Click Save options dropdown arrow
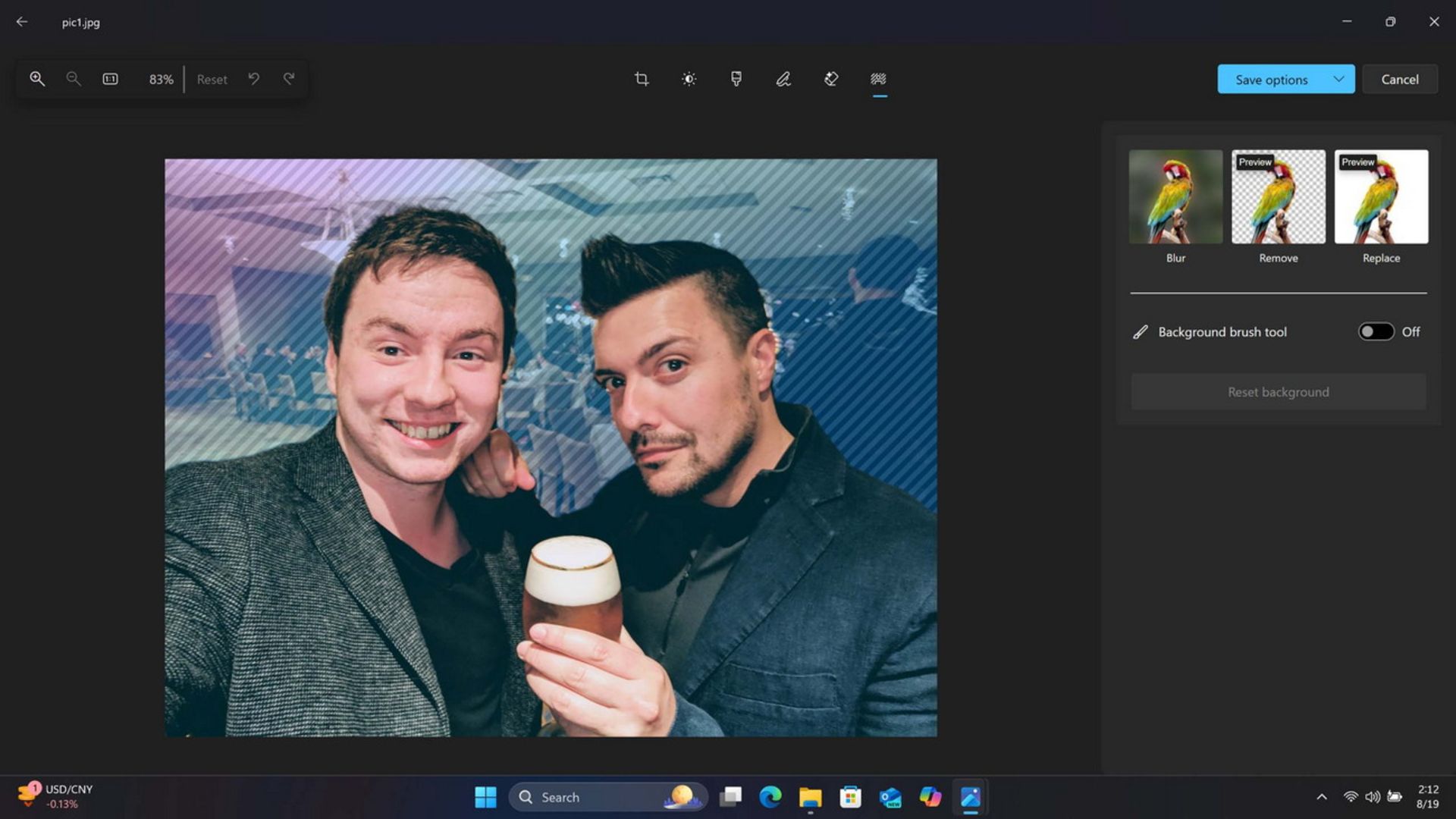Viewport: 1456px width, 819px height. (x=1338, y=79)
